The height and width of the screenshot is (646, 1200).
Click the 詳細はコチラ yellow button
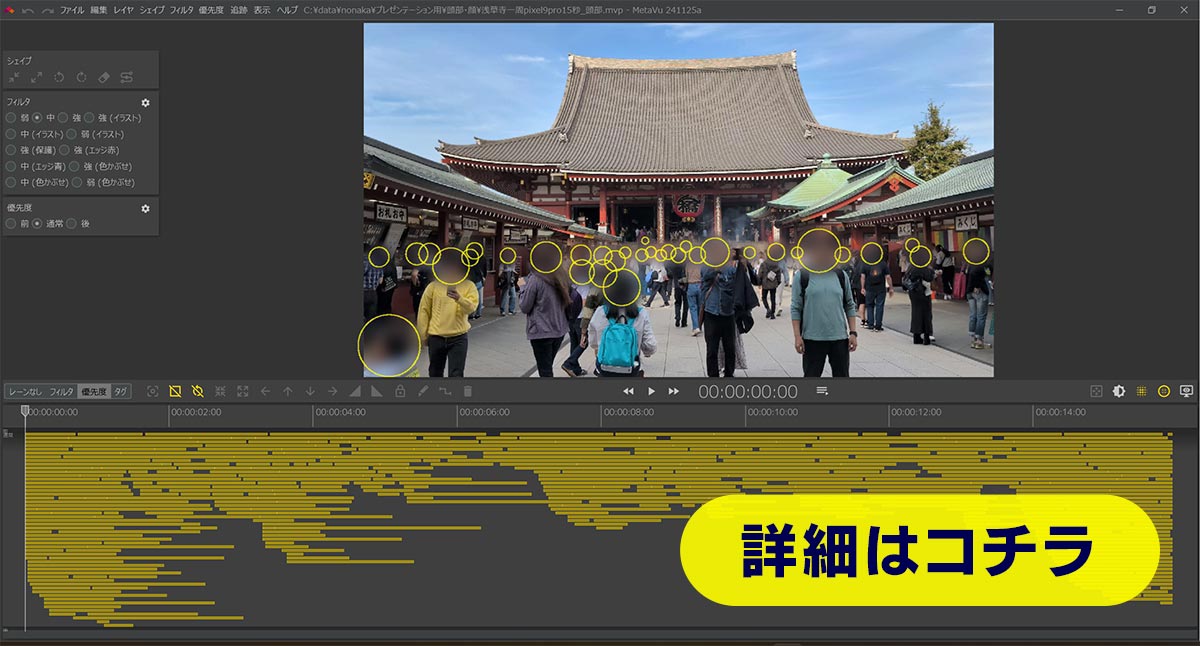[919, 550]
